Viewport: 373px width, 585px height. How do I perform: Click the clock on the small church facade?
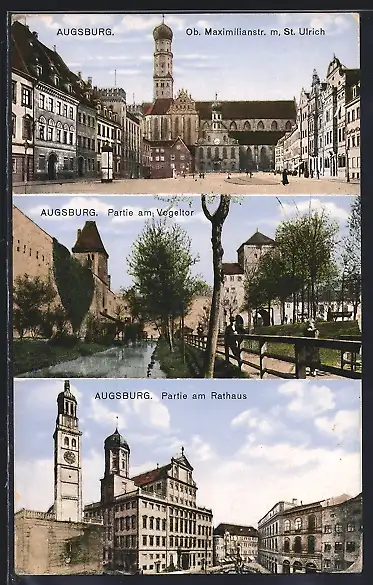pos(216,142)
